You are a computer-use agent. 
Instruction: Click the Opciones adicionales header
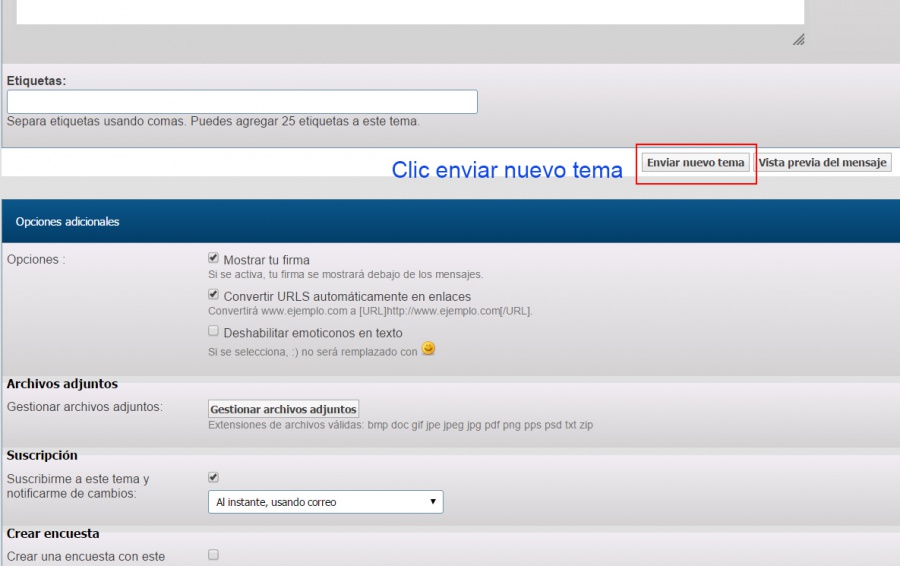[451, 221]
